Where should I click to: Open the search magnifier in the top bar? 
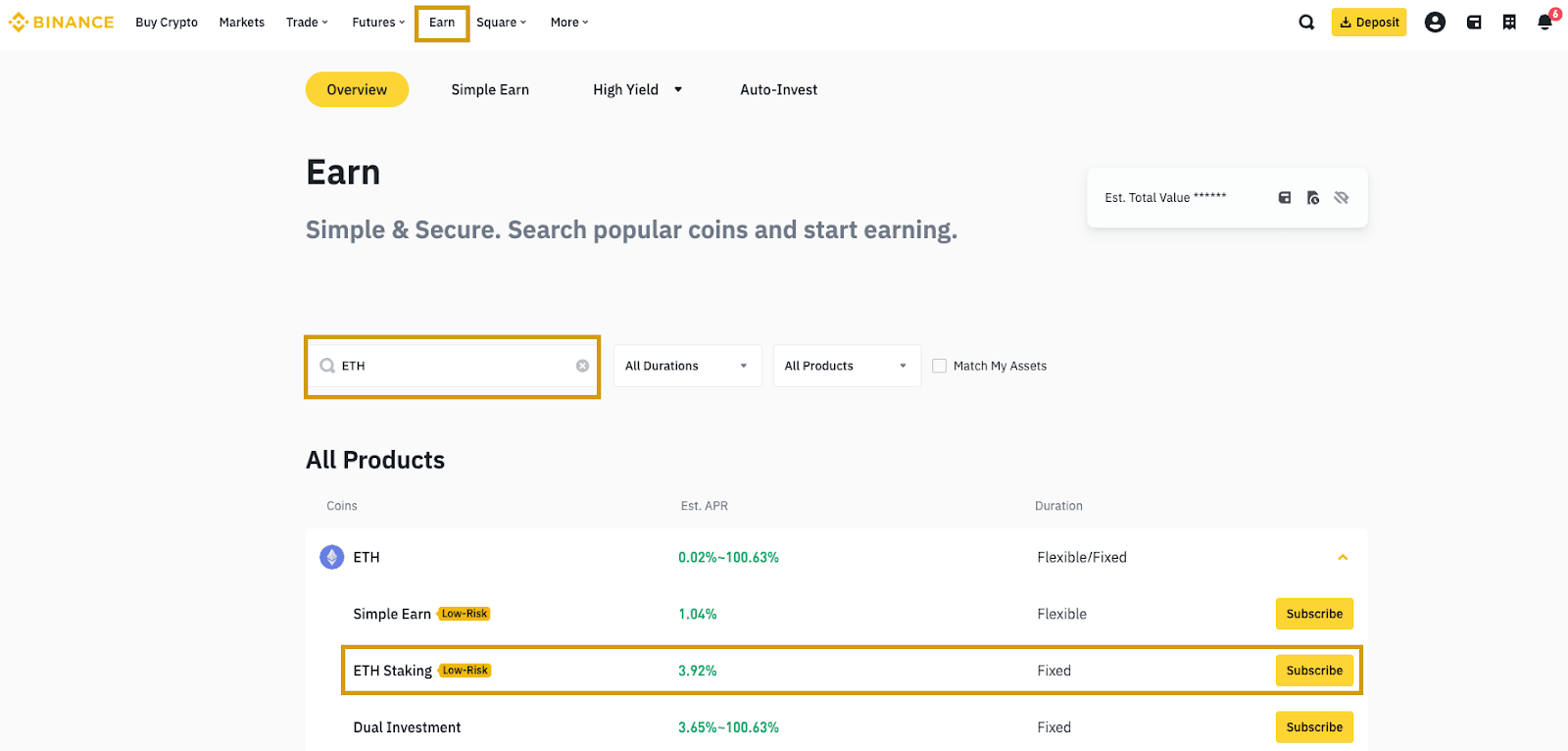pyautogui.click(x=1306, y=23)
